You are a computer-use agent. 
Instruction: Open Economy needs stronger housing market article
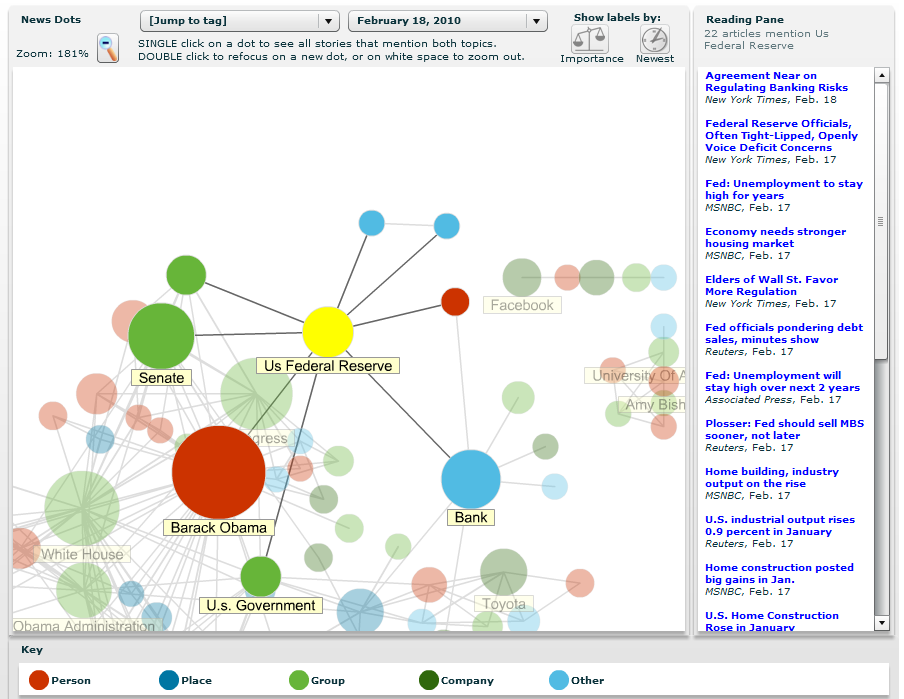[775, 238]
